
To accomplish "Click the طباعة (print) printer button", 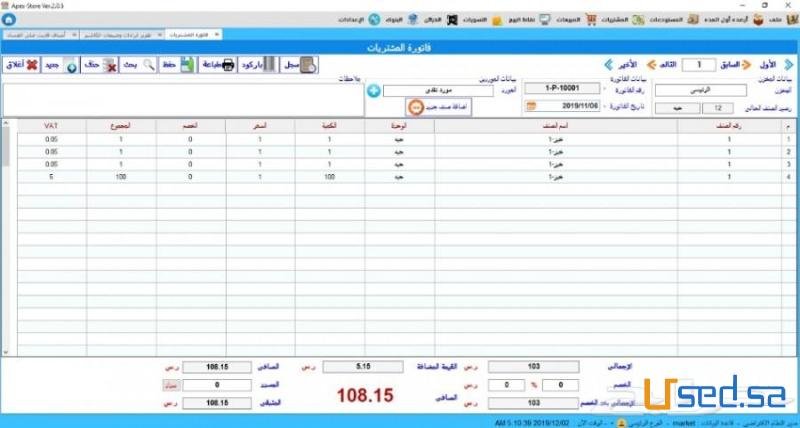I will click(x=217, y=65).
